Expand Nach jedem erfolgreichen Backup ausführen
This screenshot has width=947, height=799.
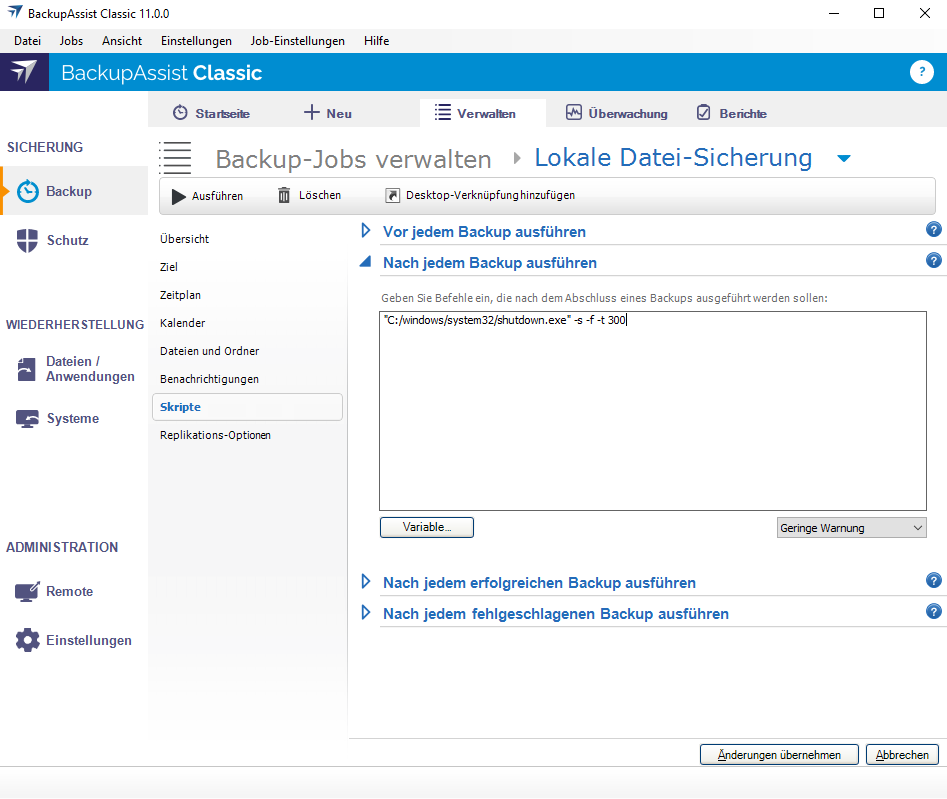[x=366, y=583]
